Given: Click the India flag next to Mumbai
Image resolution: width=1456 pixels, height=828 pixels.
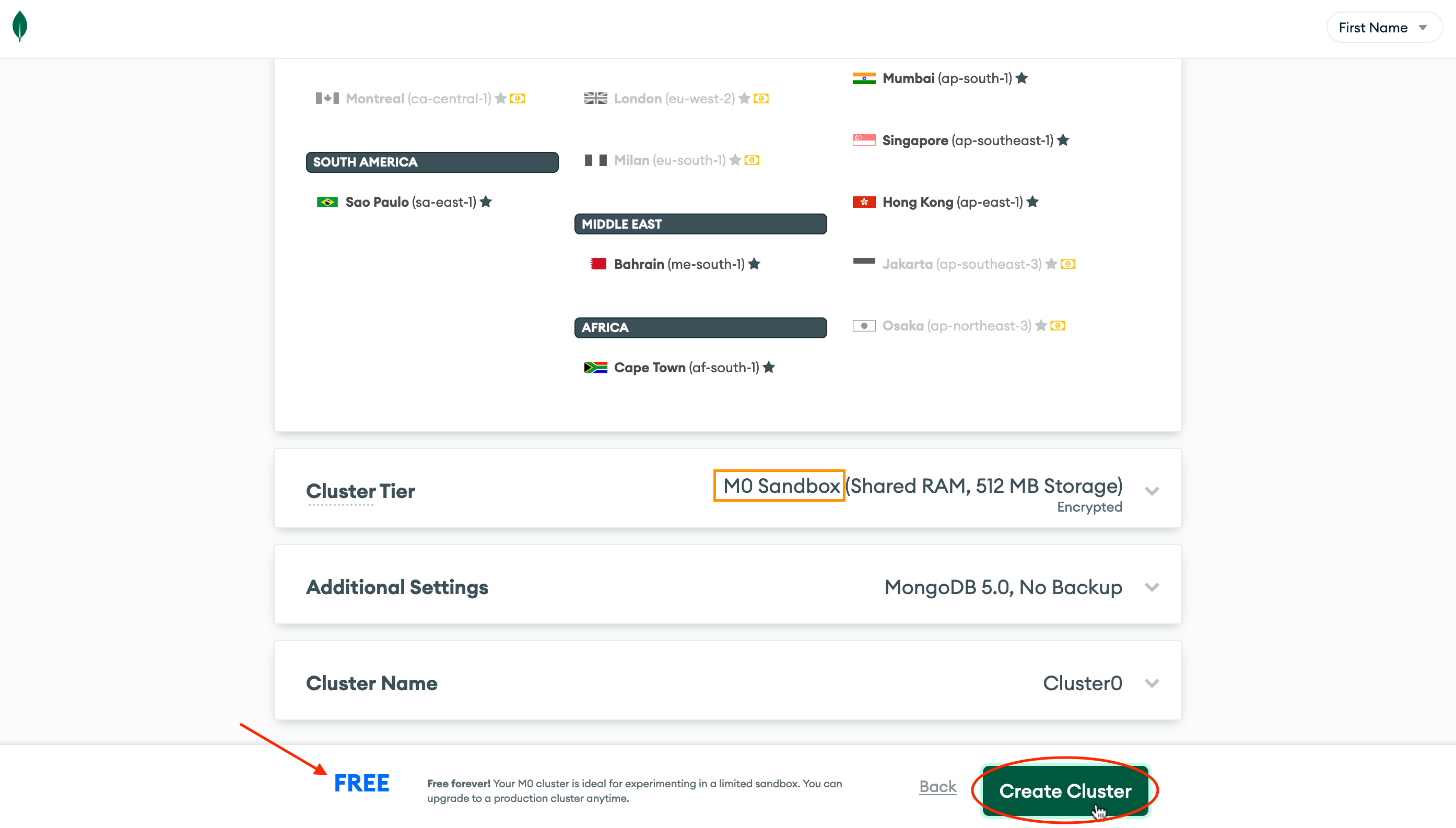Looking at the screenshot, I should coord(865,78).
